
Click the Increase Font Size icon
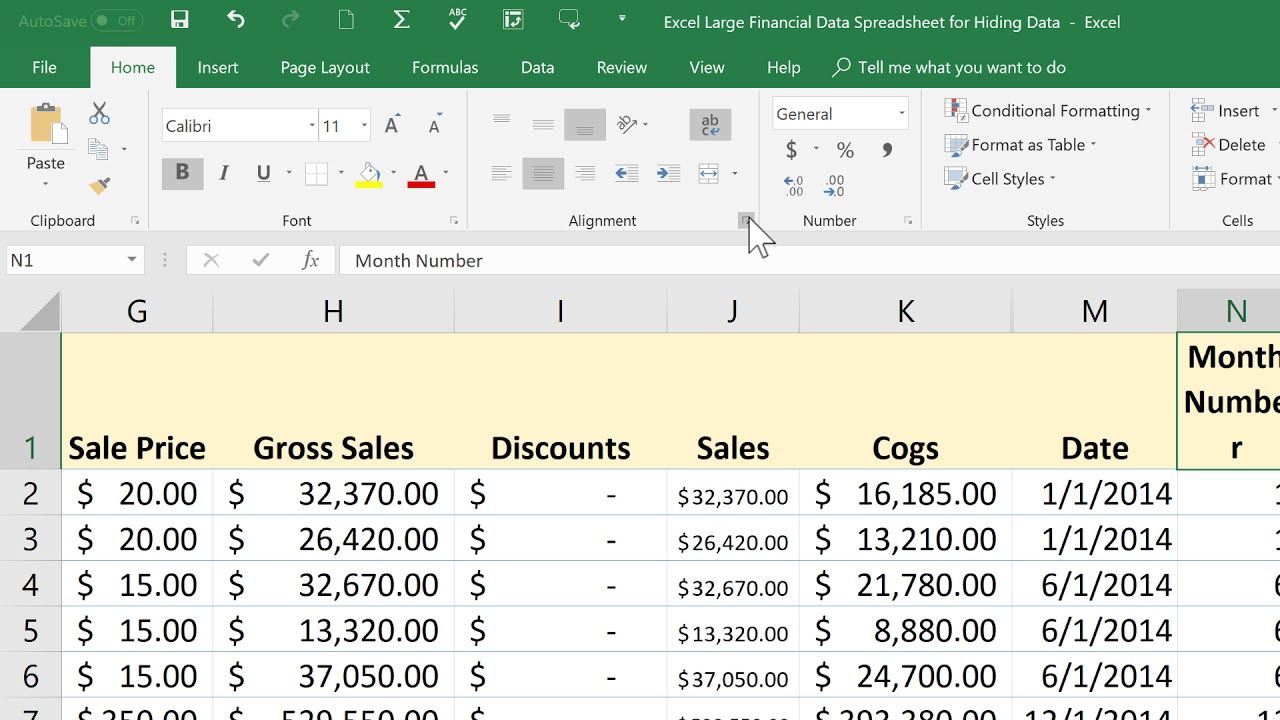tap(392, 126)
